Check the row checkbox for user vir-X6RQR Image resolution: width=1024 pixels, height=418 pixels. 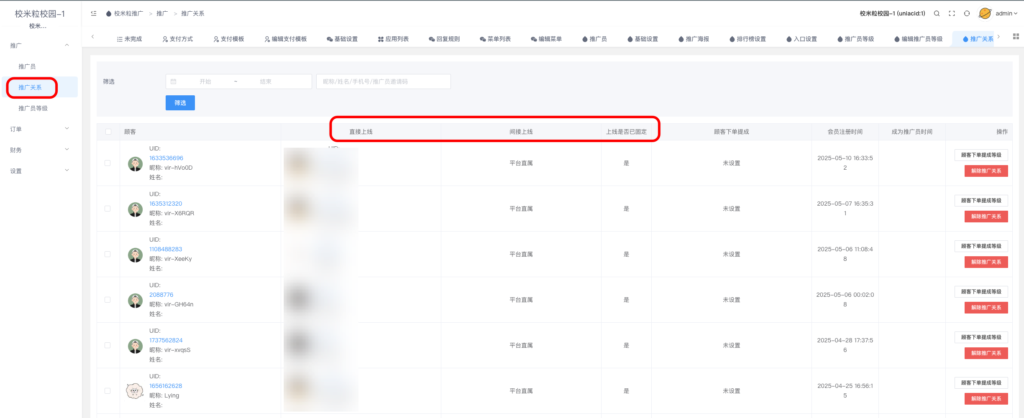coord(108,209)
